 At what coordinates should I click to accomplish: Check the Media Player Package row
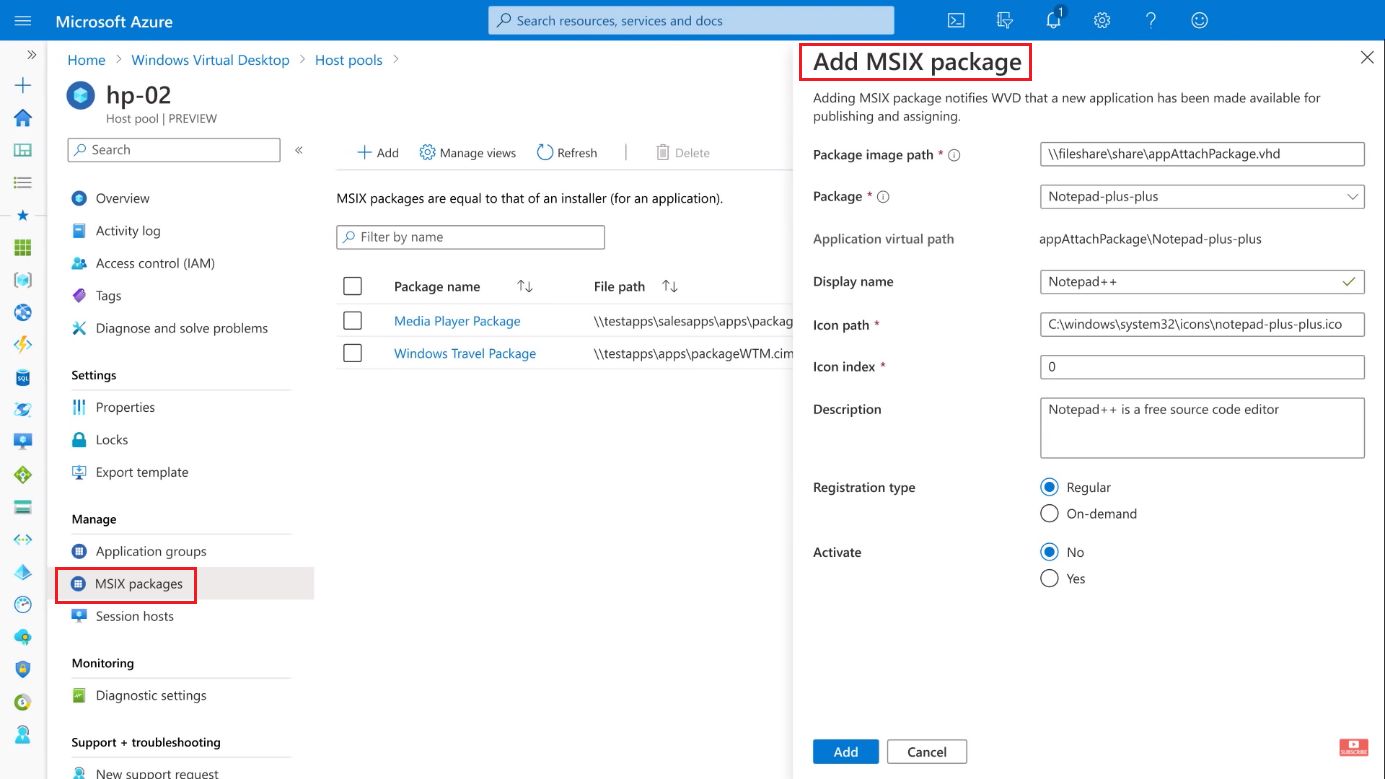pyautogui.click(x=352, y=321)
